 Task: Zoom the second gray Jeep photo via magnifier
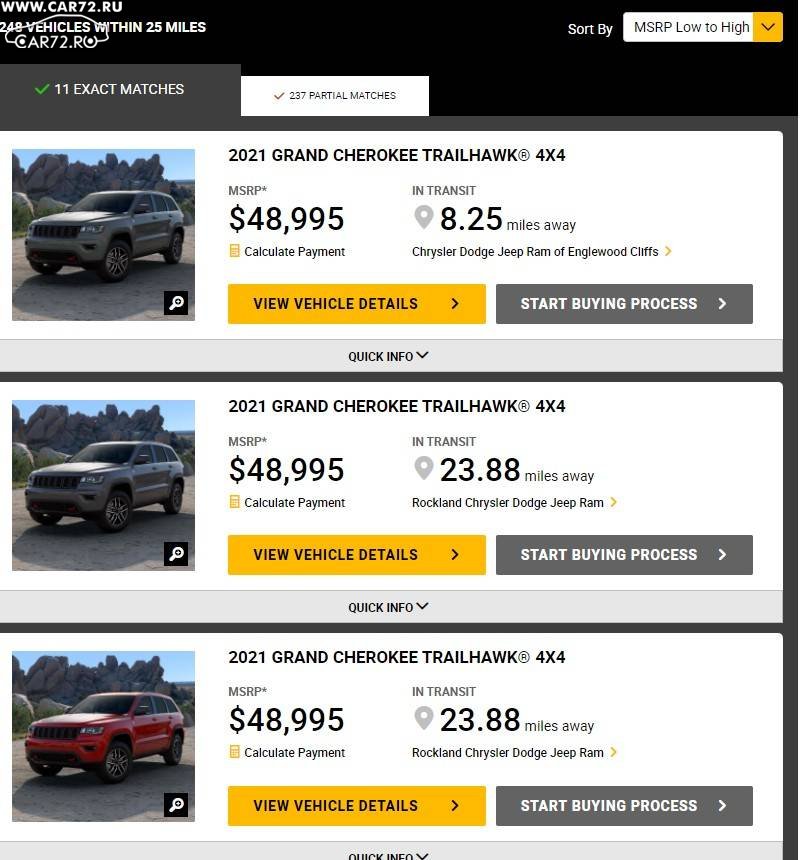(x=176, y=554)
